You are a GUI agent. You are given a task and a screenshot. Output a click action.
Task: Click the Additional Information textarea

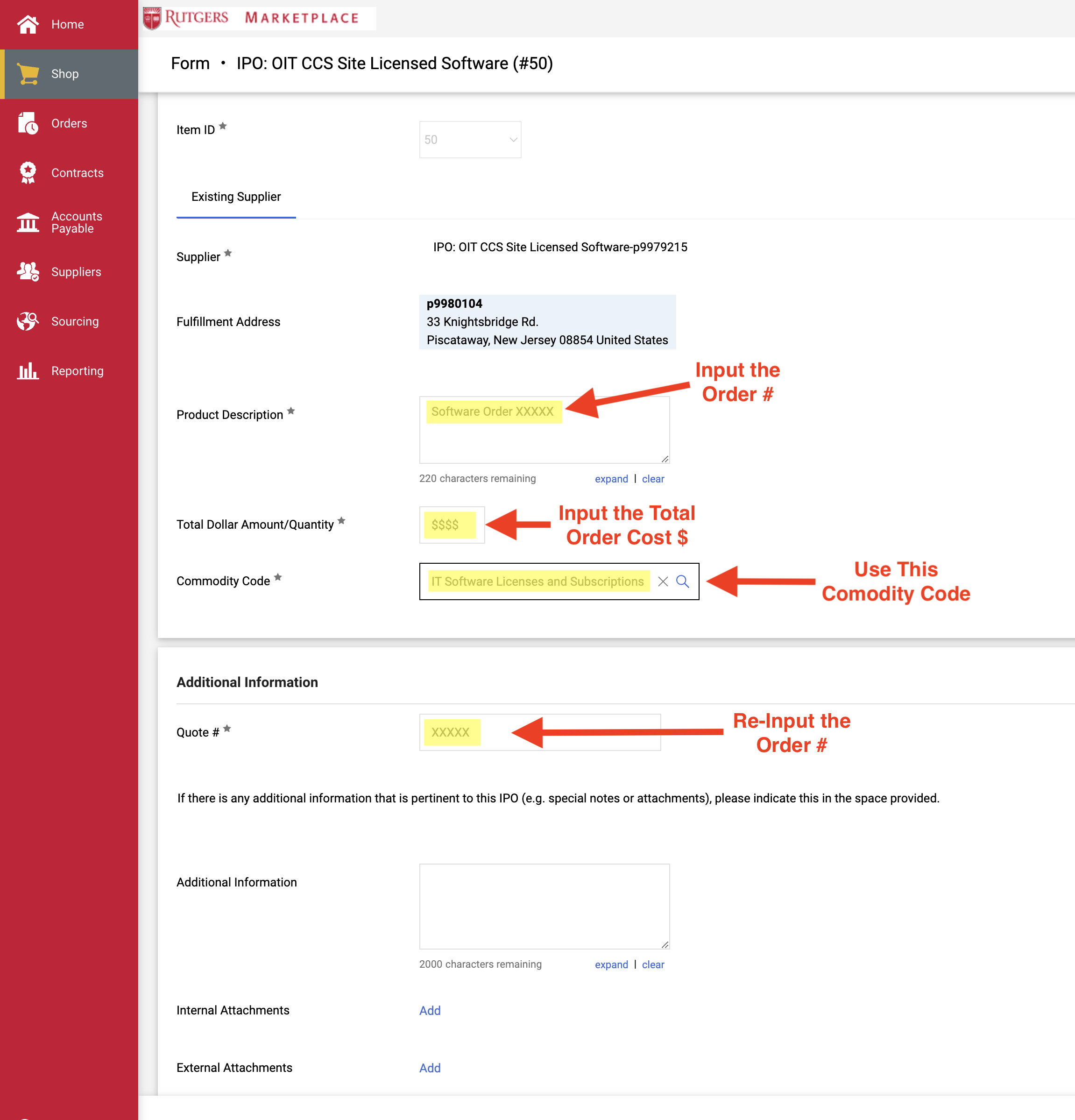tap(545, 906)
